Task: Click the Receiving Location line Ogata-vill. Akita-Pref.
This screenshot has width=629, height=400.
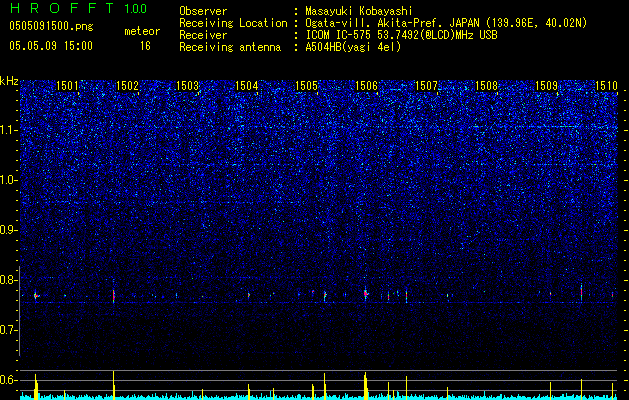Action: tap(446, 23)
